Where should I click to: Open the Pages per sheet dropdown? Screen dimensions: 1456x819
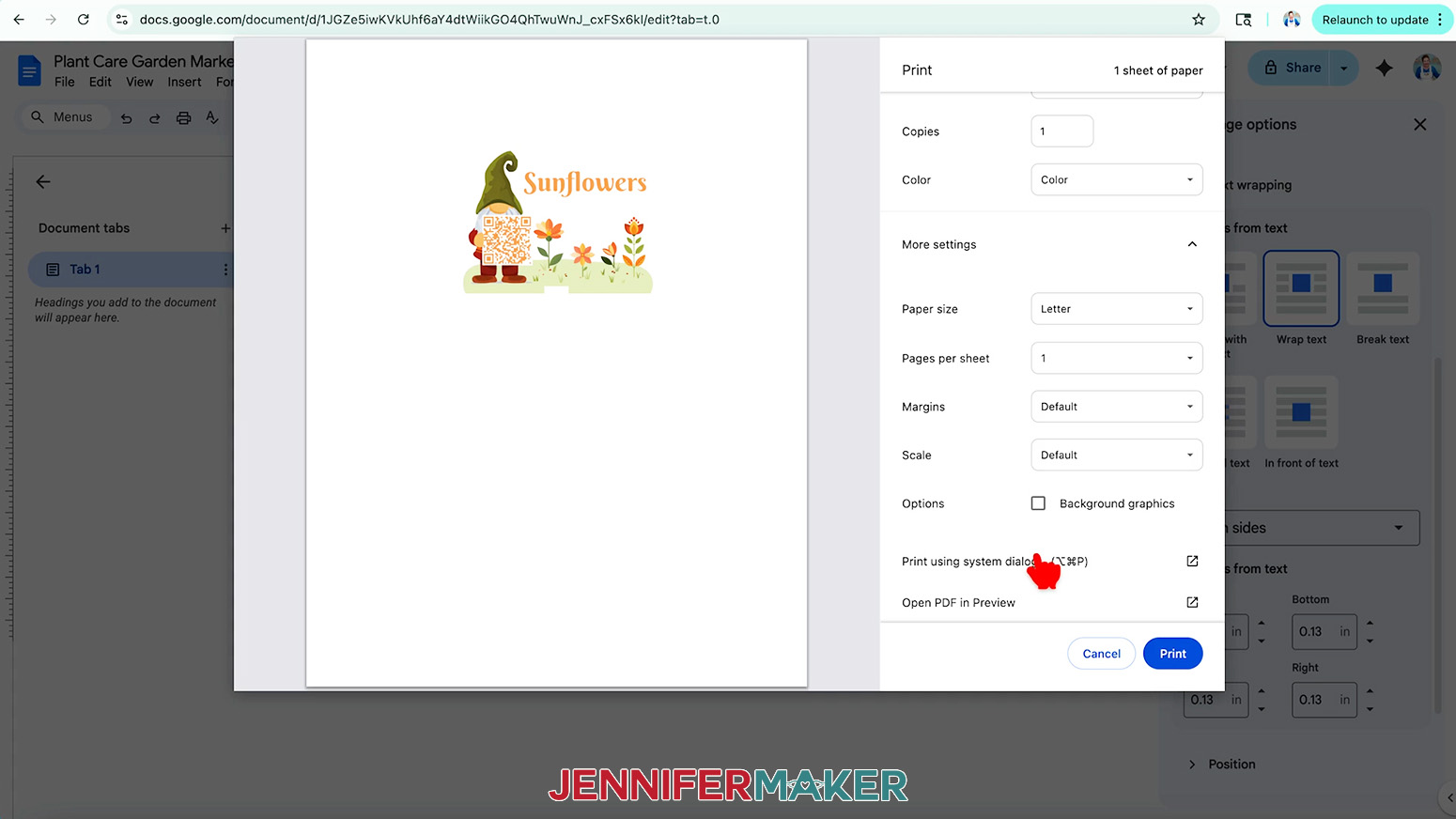1117,358
